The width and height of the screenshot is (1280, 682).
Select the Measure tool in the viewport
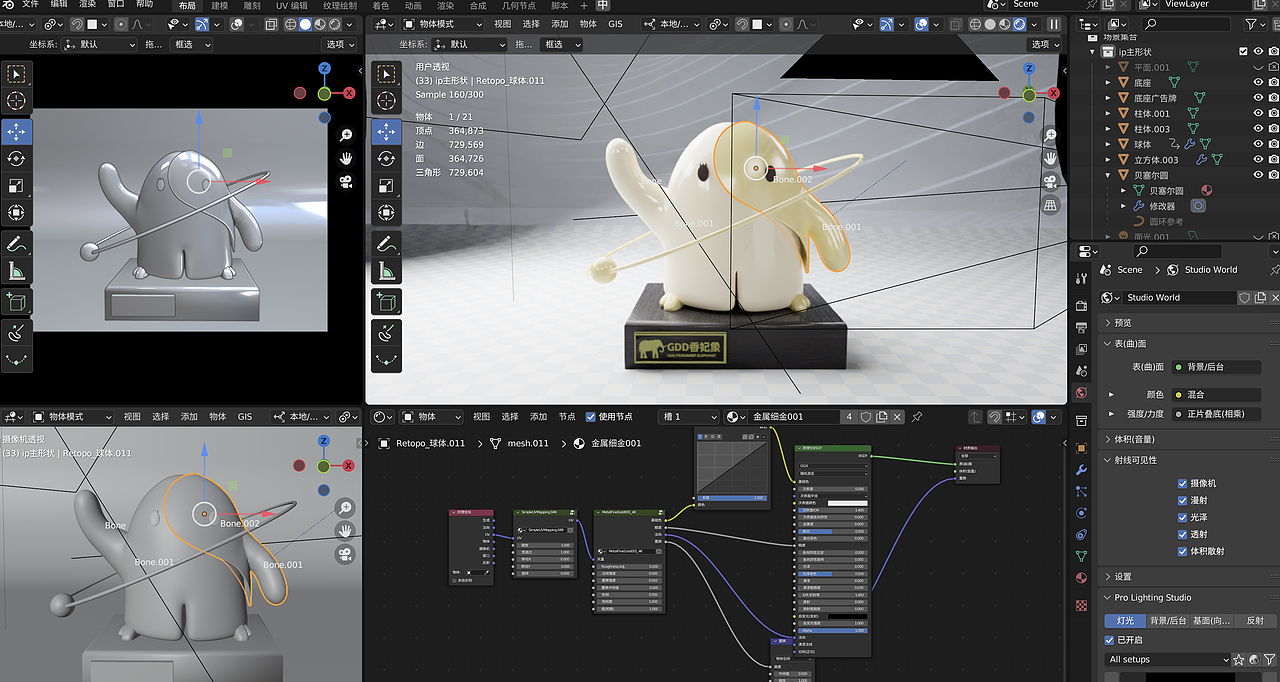coord(386,270)
